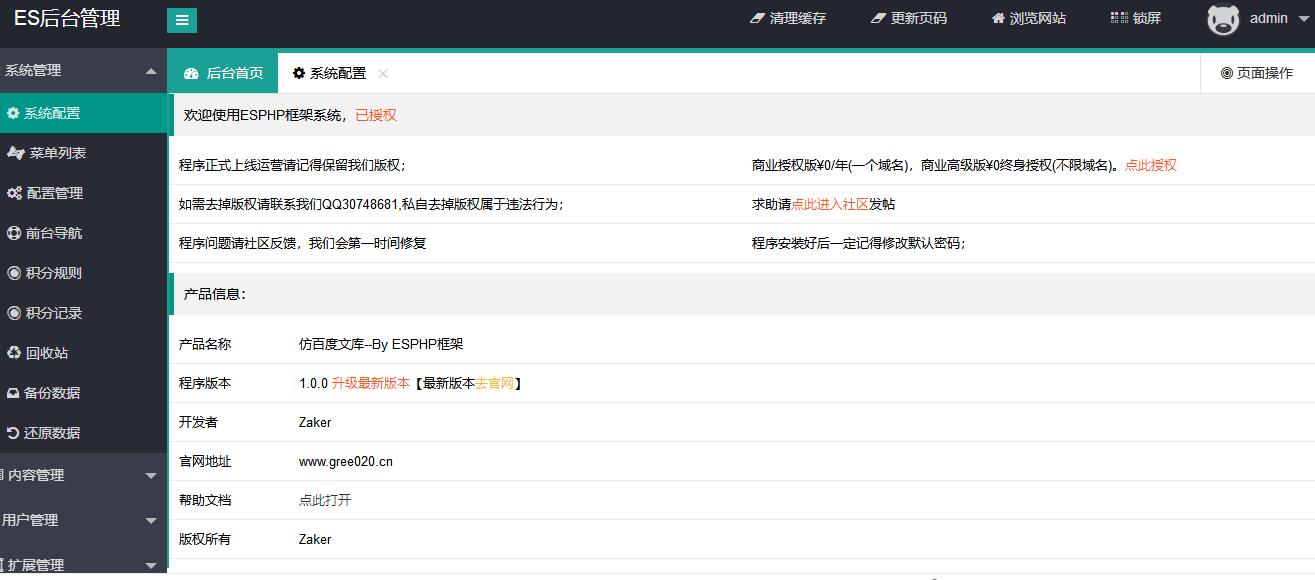Expand the 内容管理 menu section
1315x580 pixels.
pyautogui.click(x=151, y=476)
